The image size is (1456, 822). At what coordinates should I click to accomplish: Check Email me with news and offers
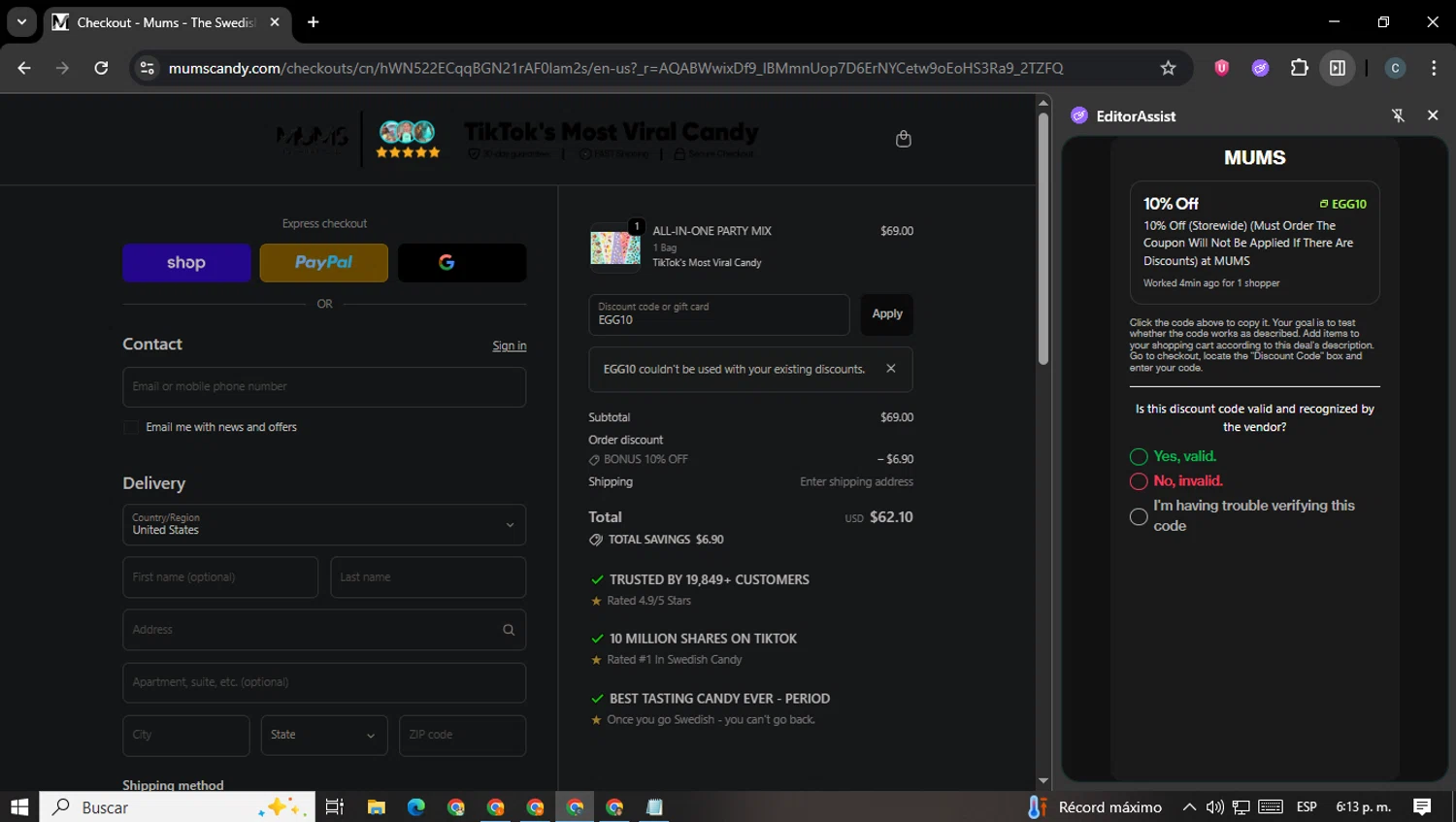(131, 428)
